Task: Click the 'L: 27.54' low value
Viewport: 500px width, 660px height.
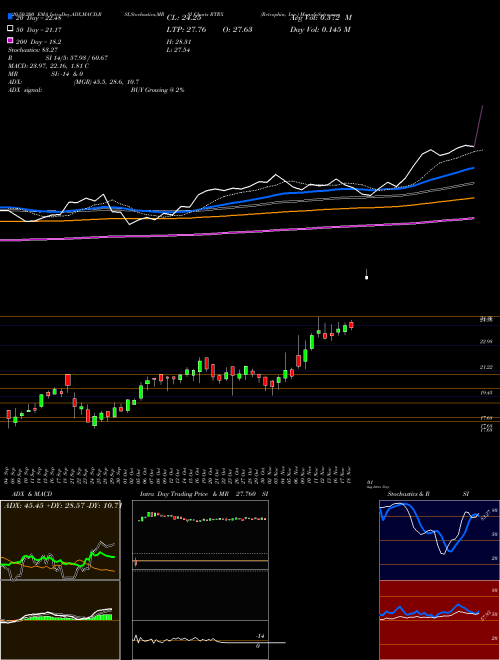Action: pos(178,50)
